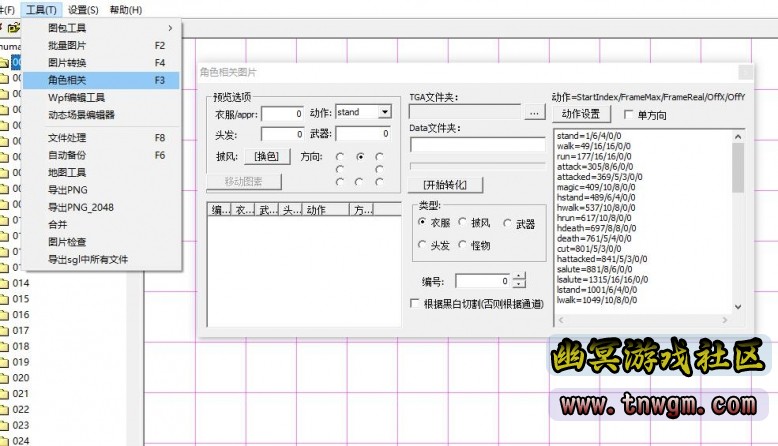The width and height of the screenshot is (778, 446).
Task: Choose 图片转换 menu entry
Action: tap(101, 63)
